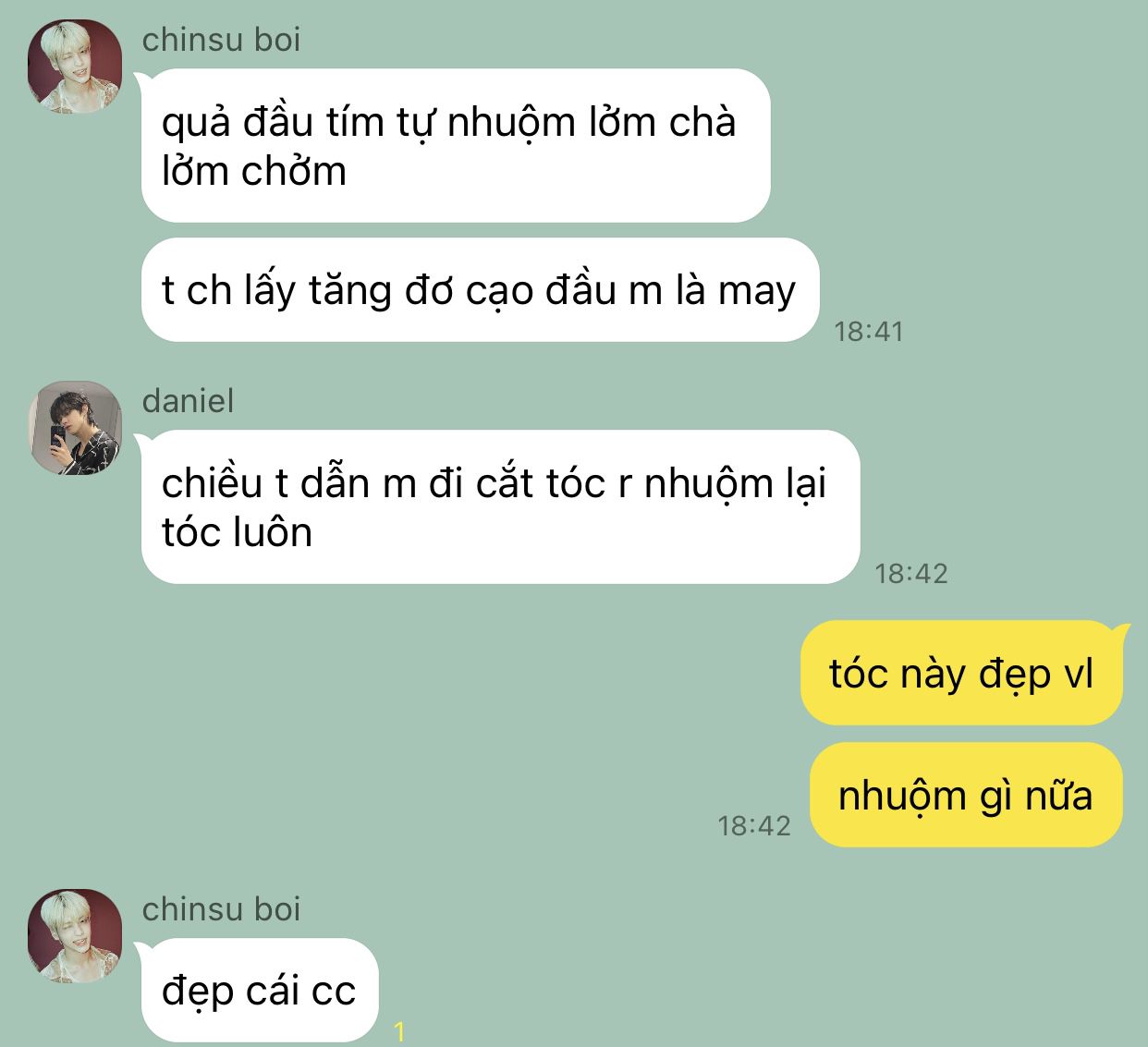Select the 'daniel' sender name
Image resolution: width=1148 pixels, height=1047 pixels.
[x=188, y=401]
